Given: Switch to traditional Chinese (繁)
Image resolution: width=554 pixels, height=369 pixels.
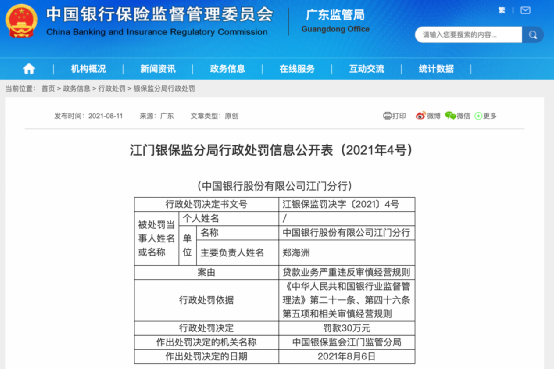Looking at the screenshot, I should click(502, 10).
